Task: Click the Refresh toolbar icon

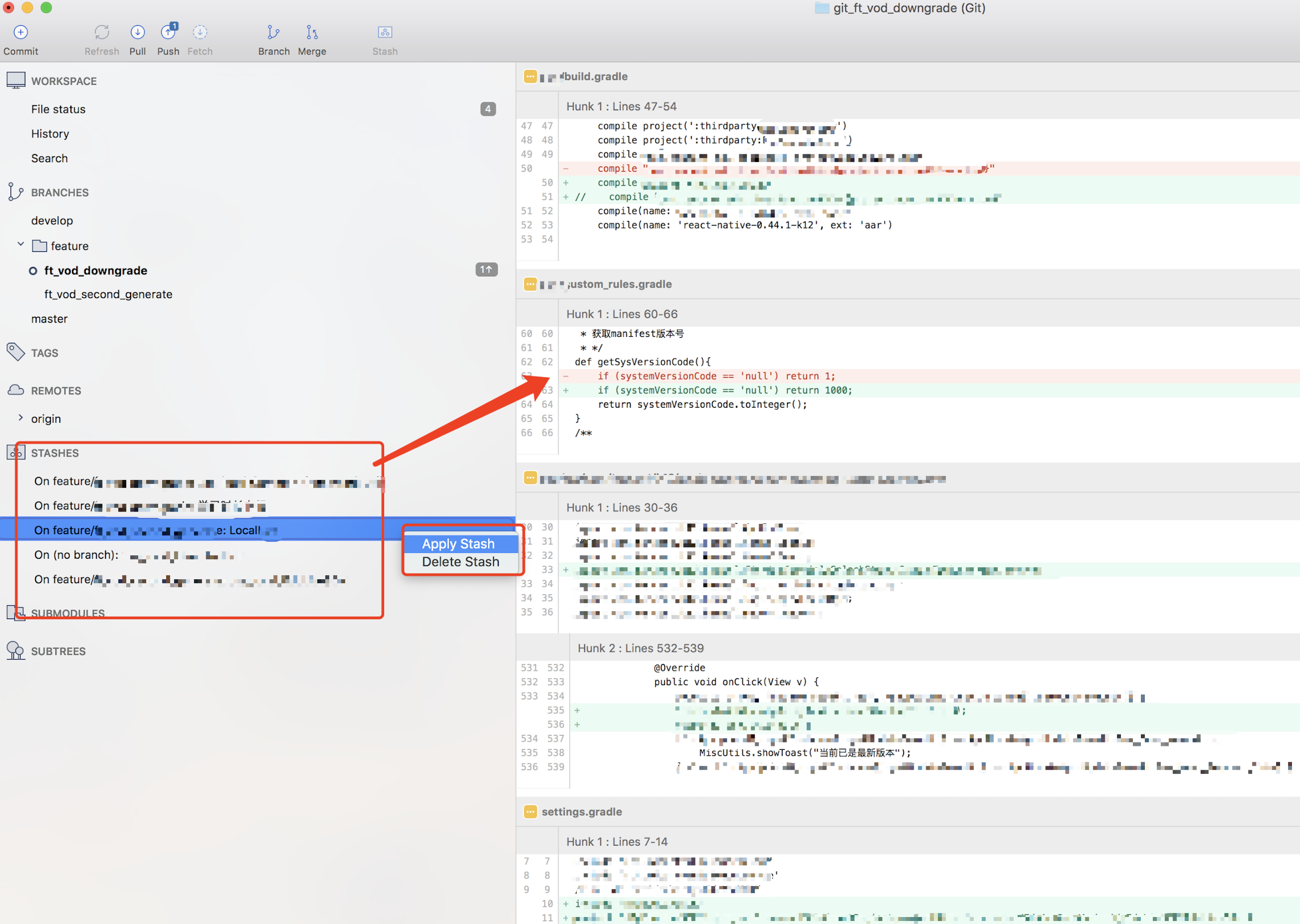Action: [x=102, y=32]
